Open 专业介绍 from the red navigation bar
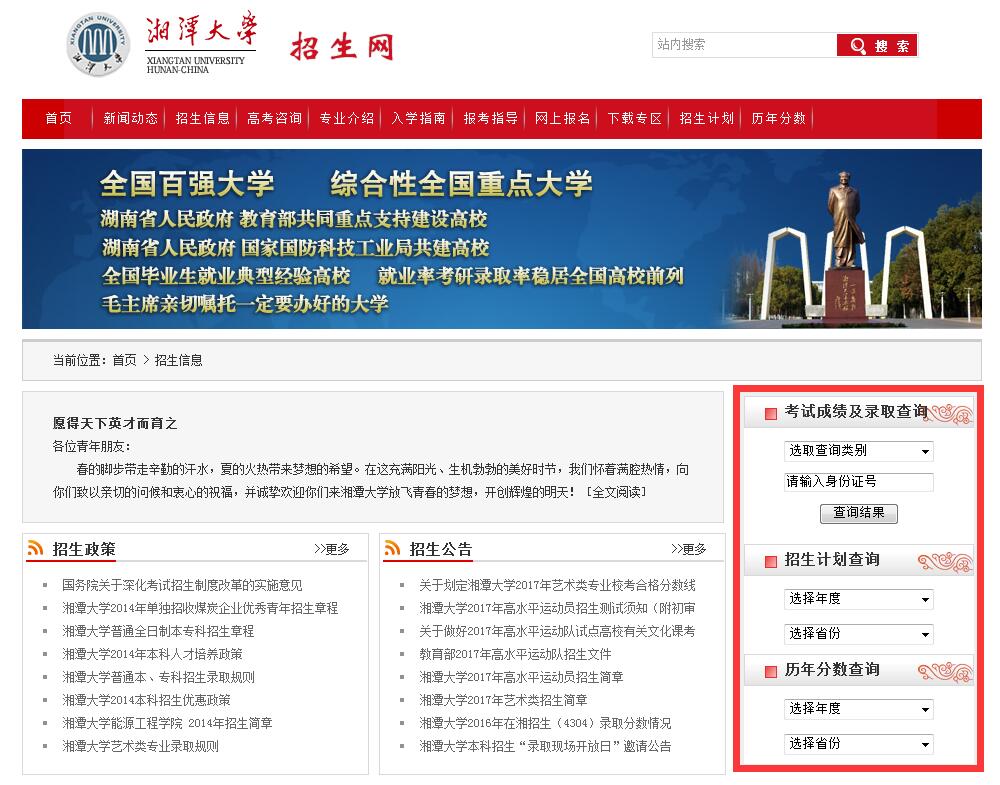Image resolution: width=1000 pixels, height=785 pixels. (x=346, y=118)
